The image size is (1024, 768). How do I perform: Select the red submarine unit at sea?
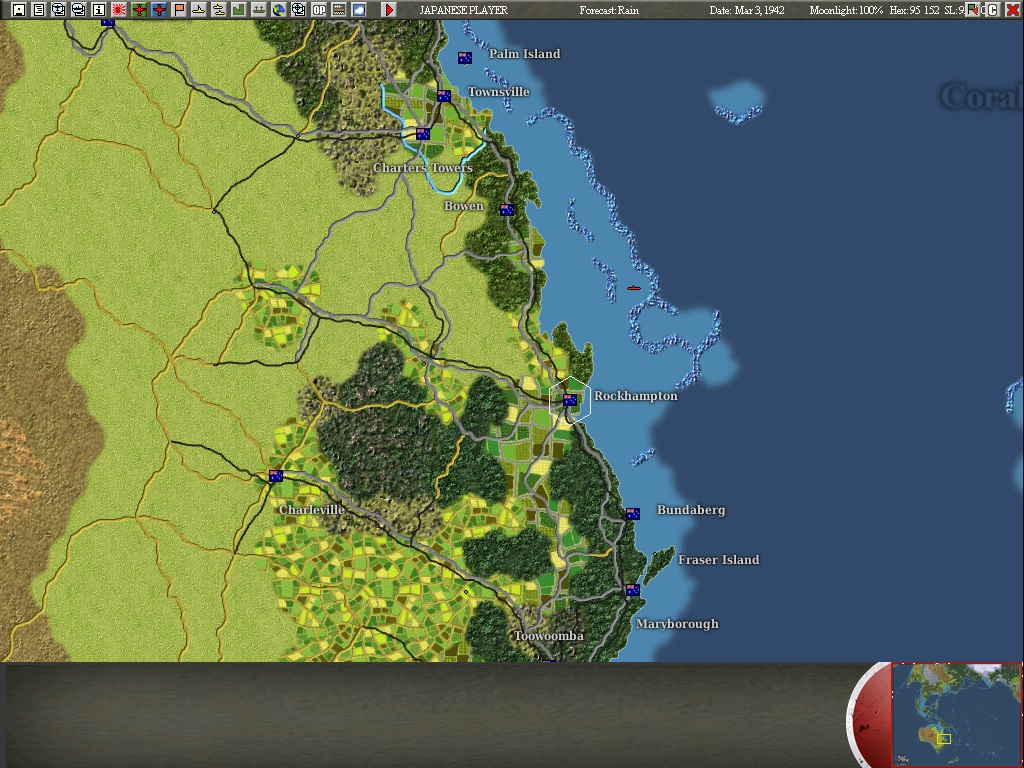click(x=633, y=287)
